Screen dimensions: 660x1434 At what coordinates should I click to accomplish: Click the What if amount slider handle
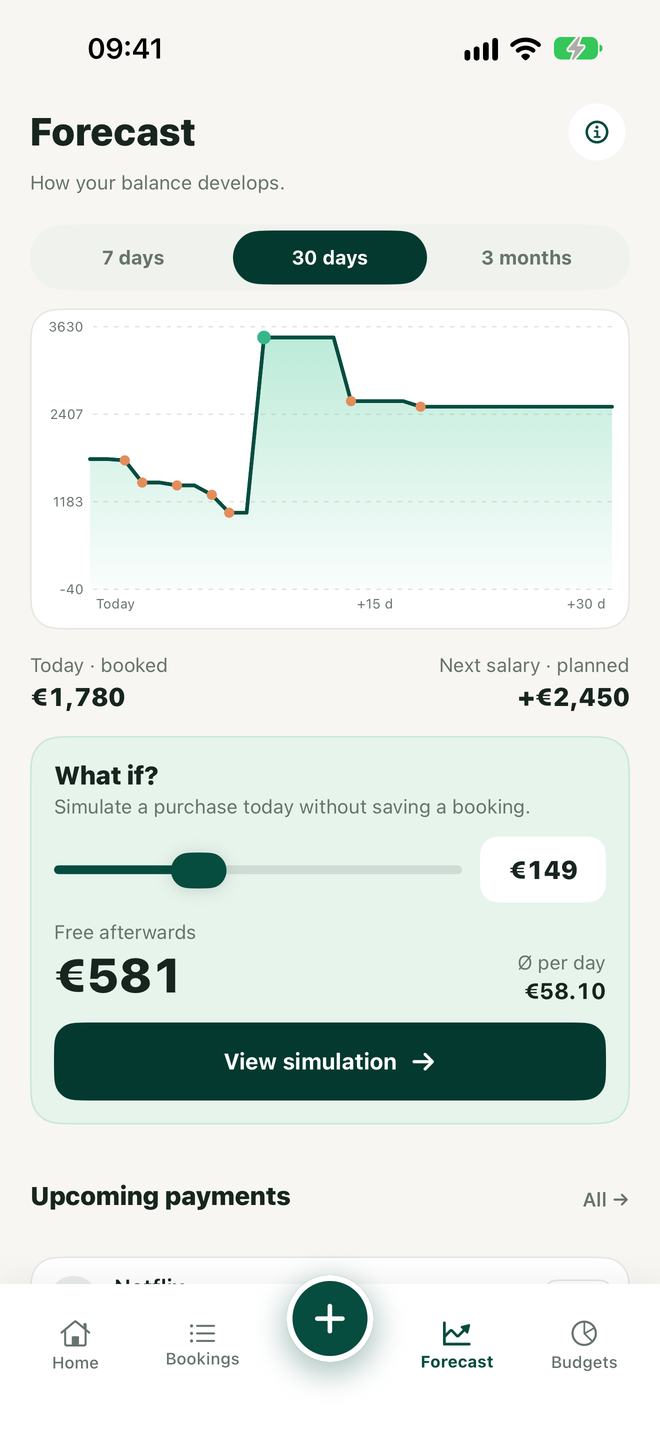click(199, 870)
